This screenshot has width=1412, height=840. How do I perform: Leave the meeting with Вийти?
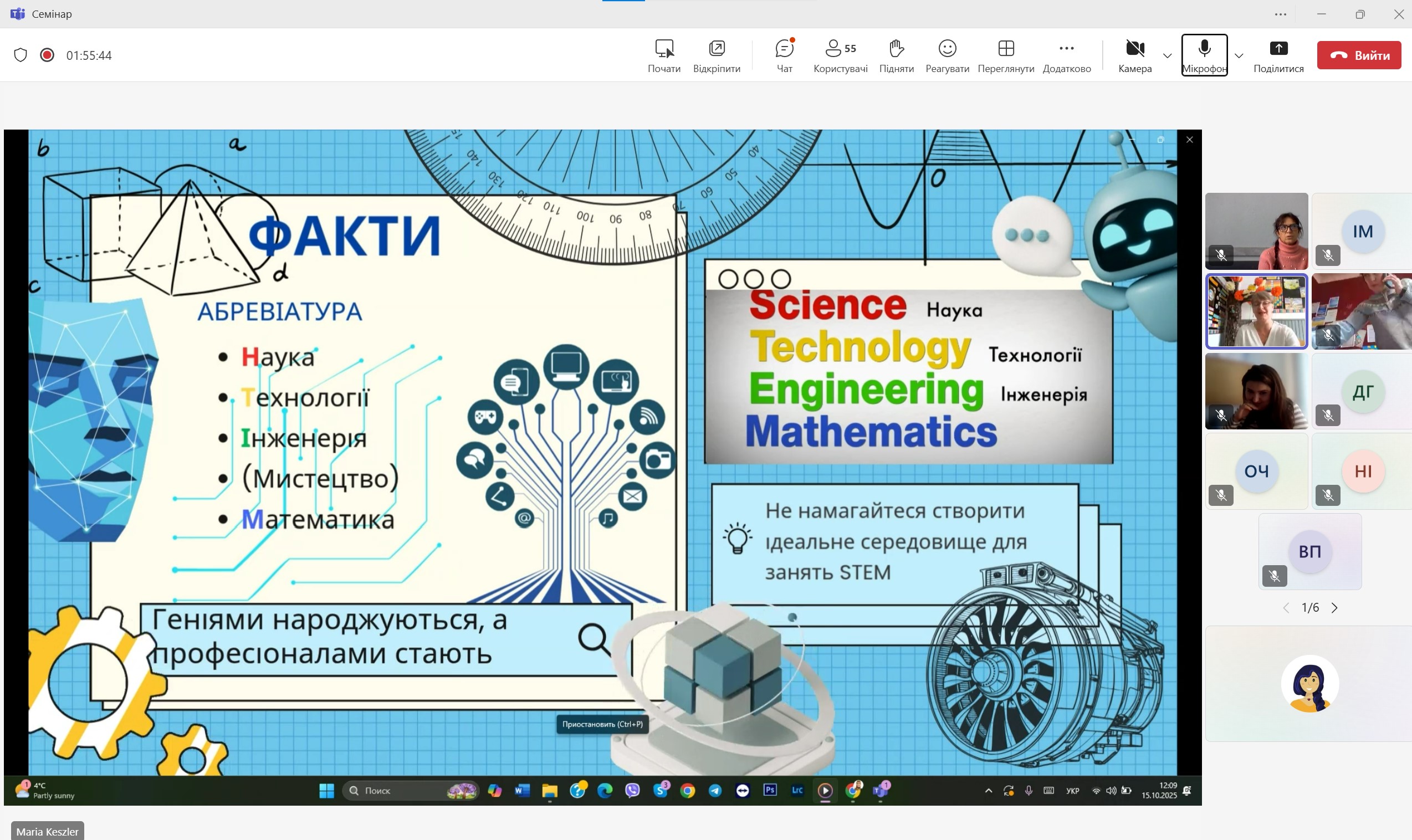(1358, 55)
